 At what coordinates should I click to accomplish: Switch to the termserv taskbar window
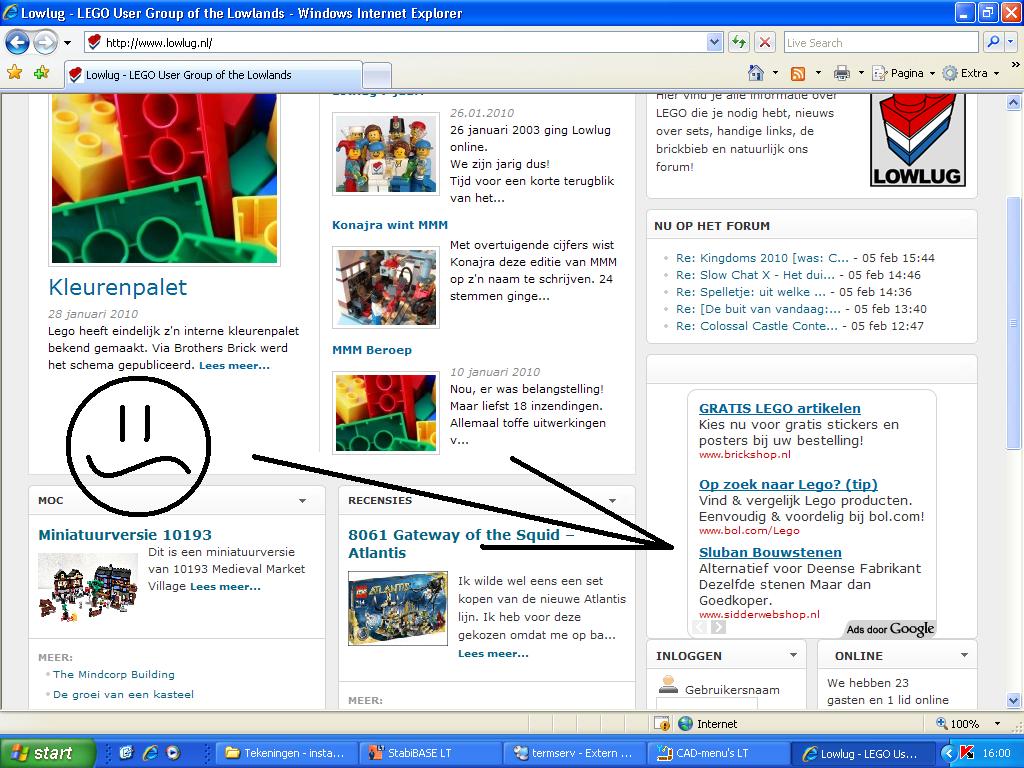574,753
